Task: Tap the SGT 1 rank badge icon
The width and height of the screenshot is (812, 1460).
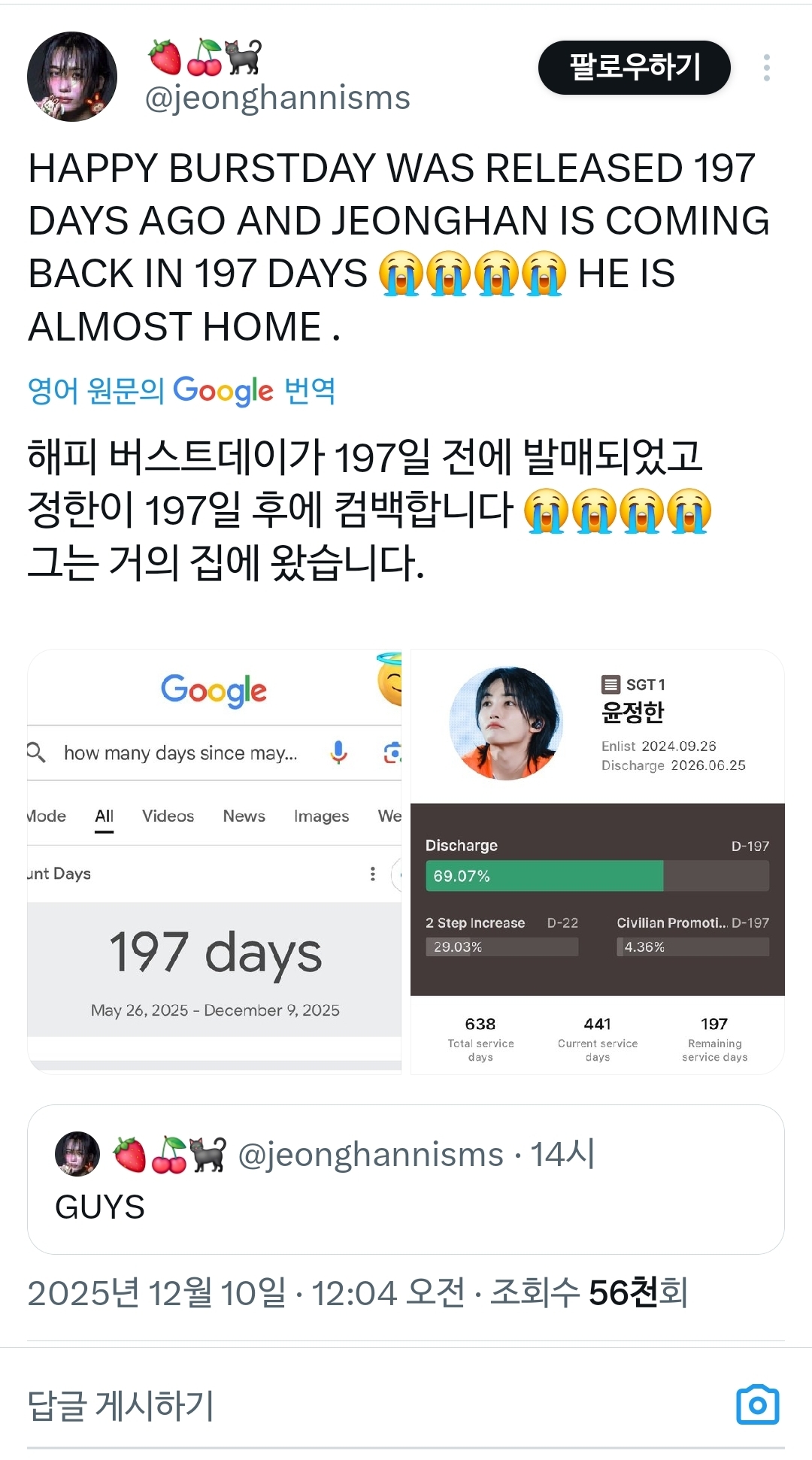Action: (x=611, y=685)
